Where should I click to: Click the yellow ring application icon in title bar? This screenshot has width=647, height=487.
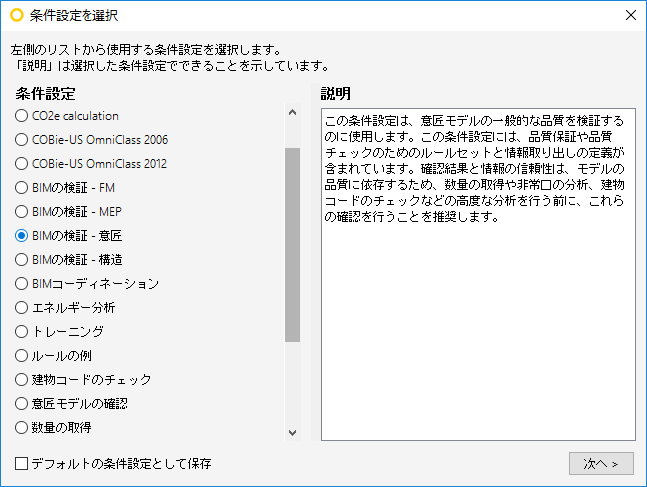click(17, 15)
